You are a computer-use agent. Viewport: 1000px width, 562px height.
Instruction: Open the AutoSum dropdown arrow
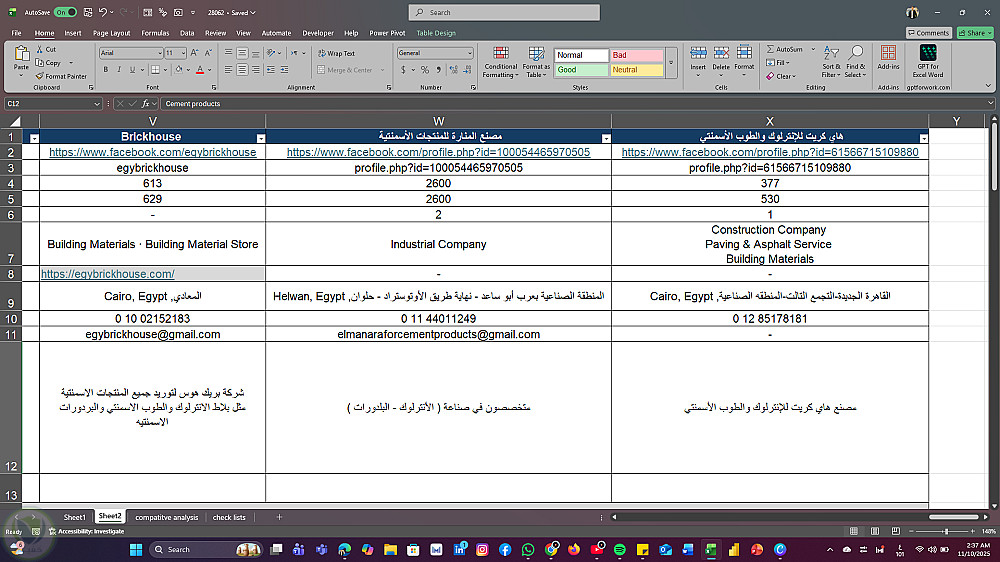click(813, 49)
